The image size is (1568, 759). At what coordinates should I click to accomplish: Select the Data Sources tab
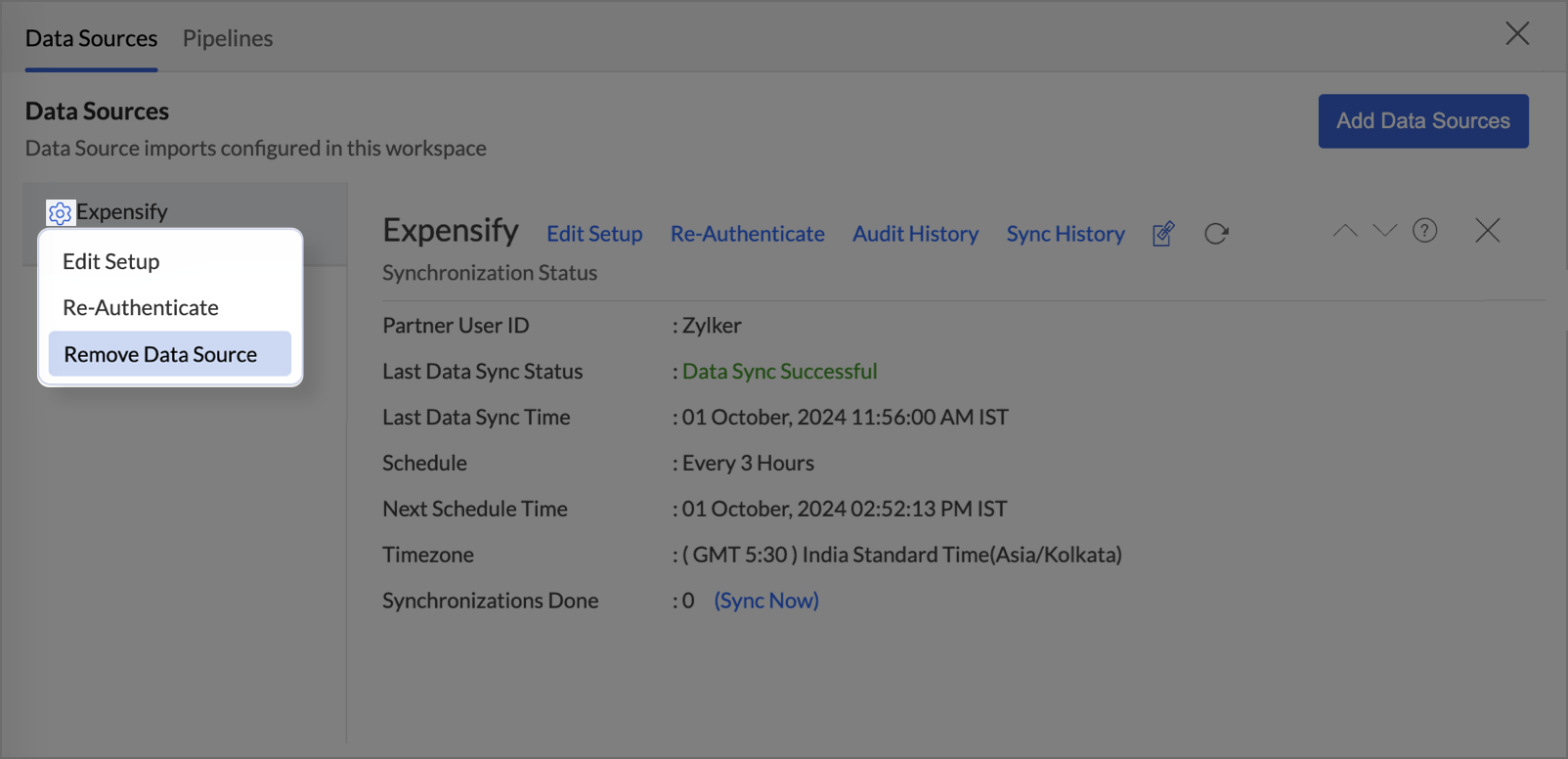pyautogui.click(x=91, y=38)
